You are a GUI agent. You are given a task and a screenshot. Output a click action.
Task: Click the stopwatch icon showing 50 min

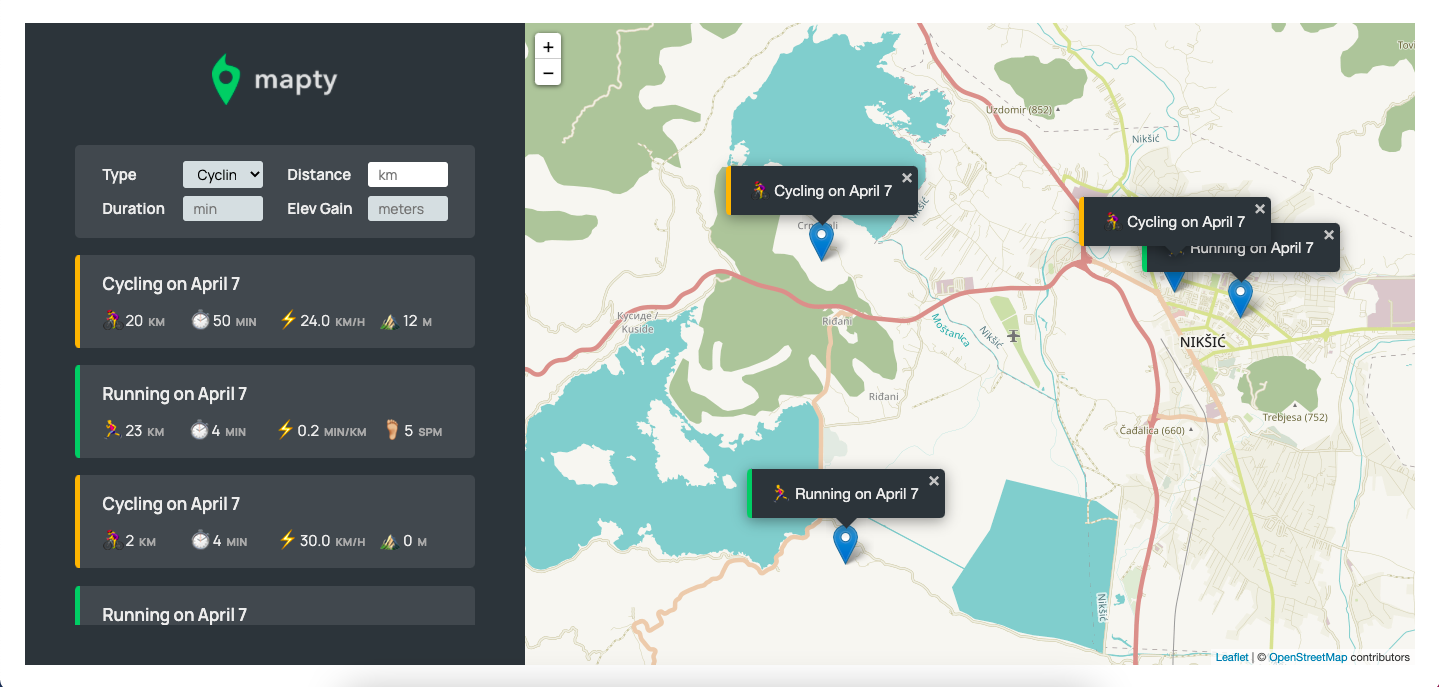click(199, 320)
